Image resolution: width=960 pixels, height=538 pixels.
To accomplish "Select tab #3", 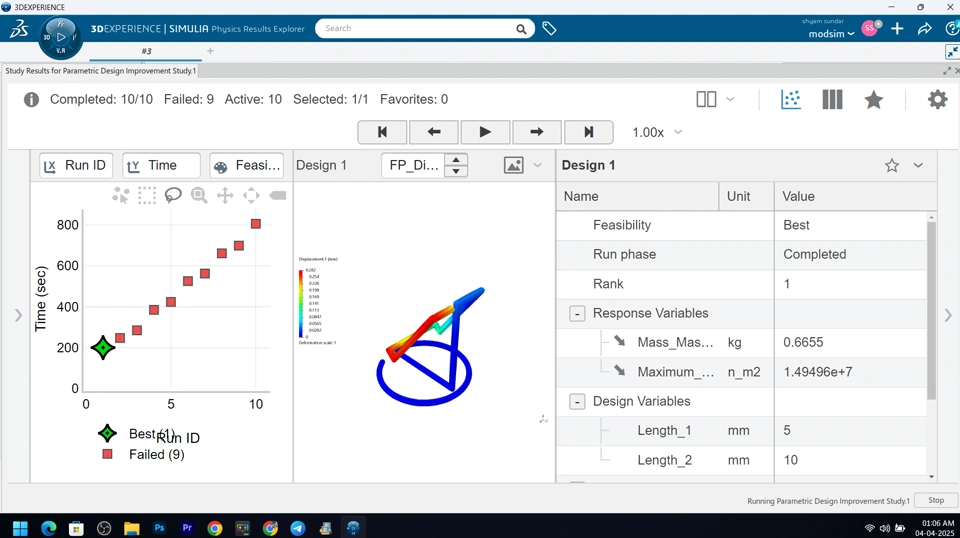I will point(146,51).
